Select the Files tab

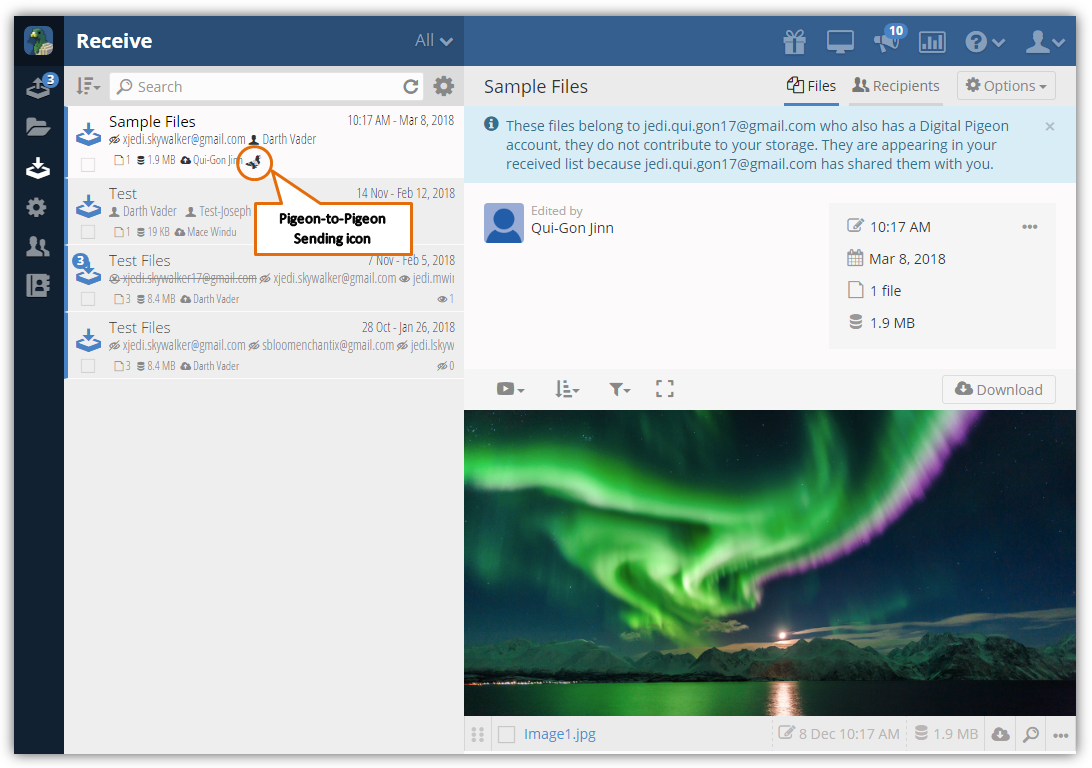click(x=811, y=86)
